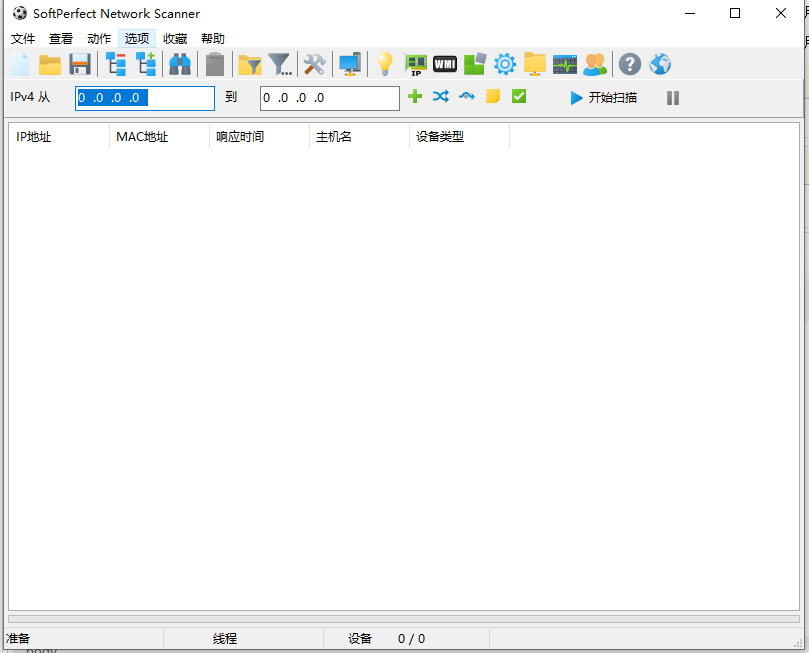The image size is (809, 653).
Task: Open the 帮助 menu
Action: pyautogui.click(x=213, y=39)
